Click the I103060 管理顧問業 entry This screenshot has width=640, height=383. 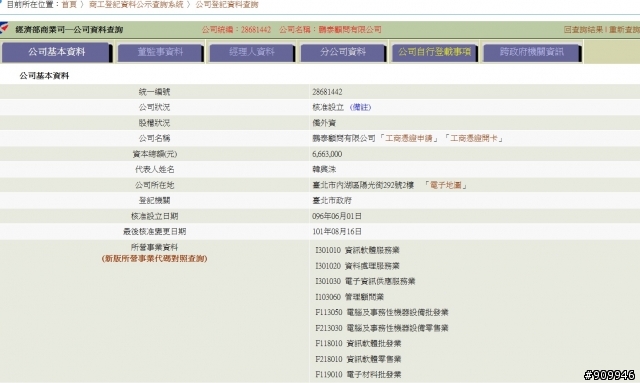click(x=349, y=297)
